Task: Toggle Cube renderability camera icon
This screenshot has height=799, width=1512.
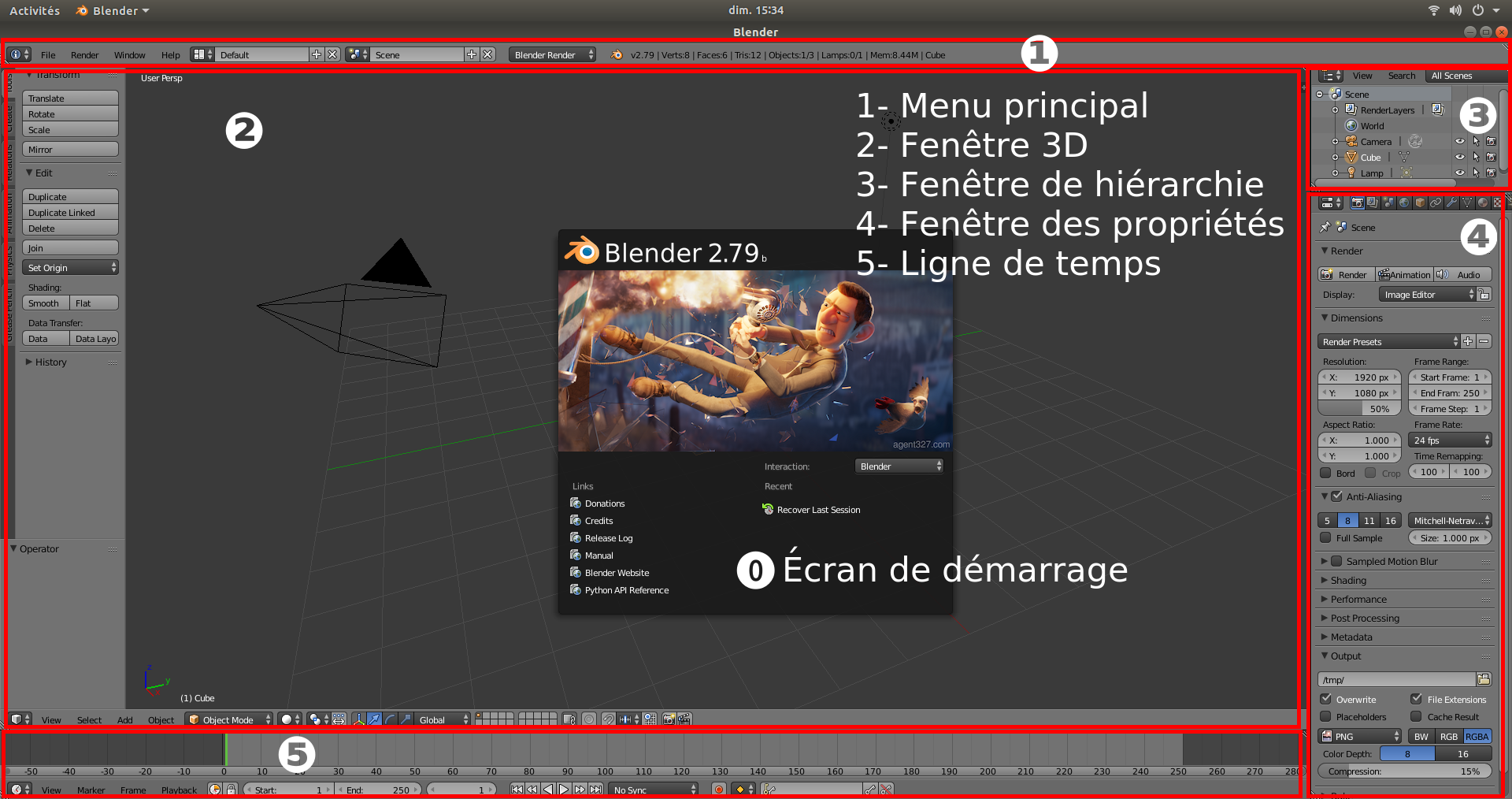Action: click(x=1491, y=157)
